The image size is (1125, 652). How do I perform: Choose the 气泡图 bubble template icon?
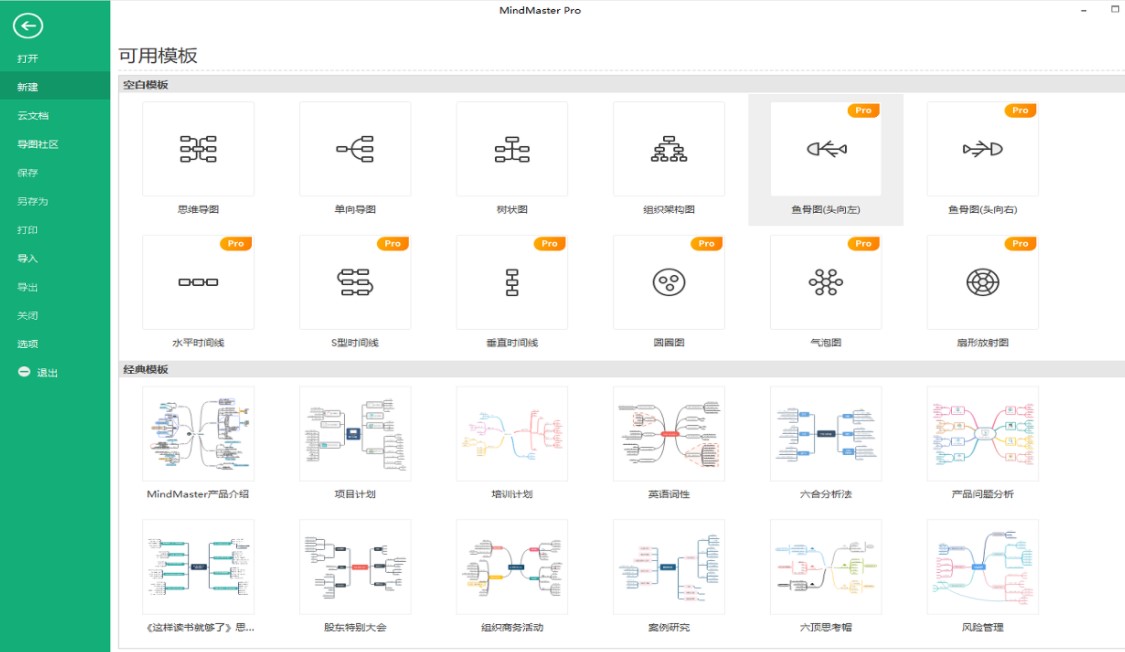click(x=826, y=282)
